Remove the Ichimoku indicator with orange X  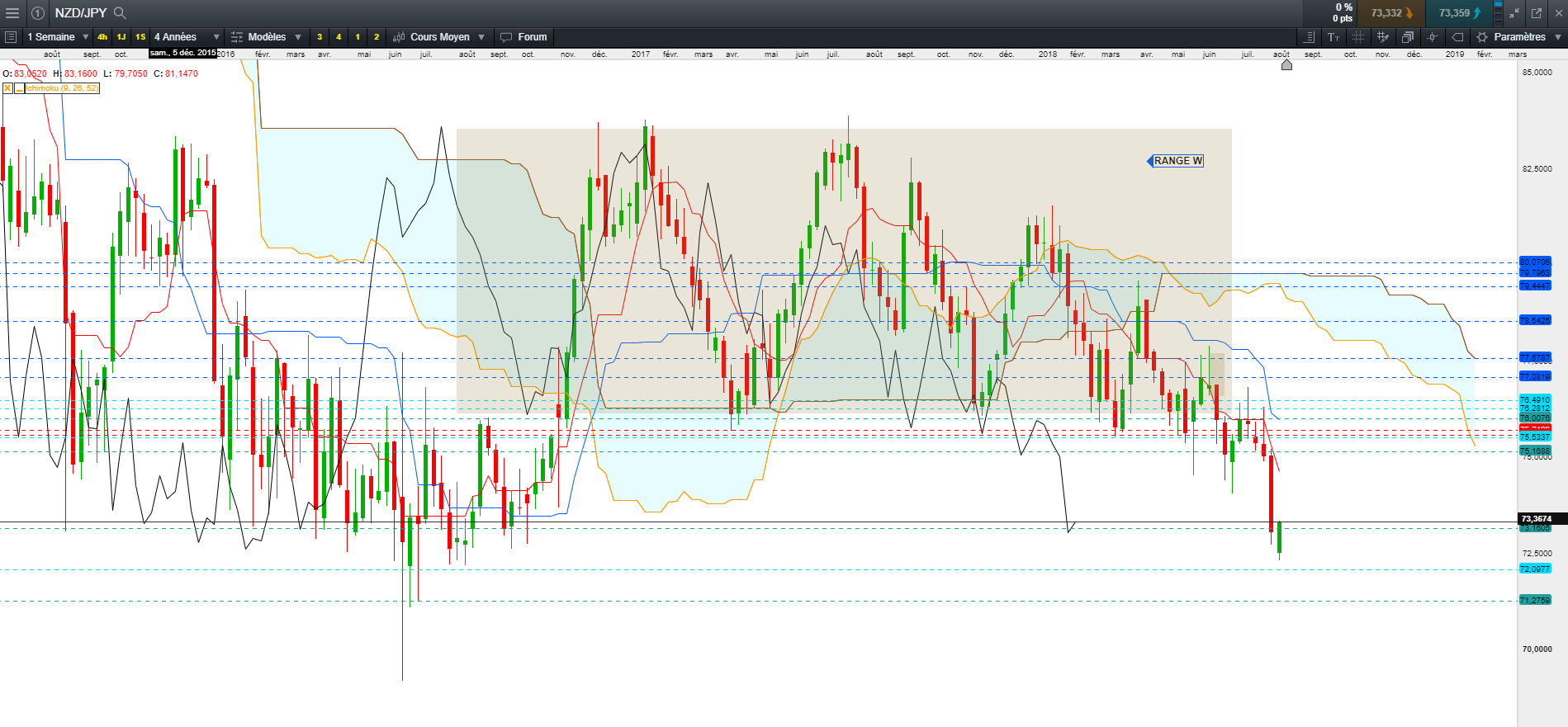tap(7, 88)
